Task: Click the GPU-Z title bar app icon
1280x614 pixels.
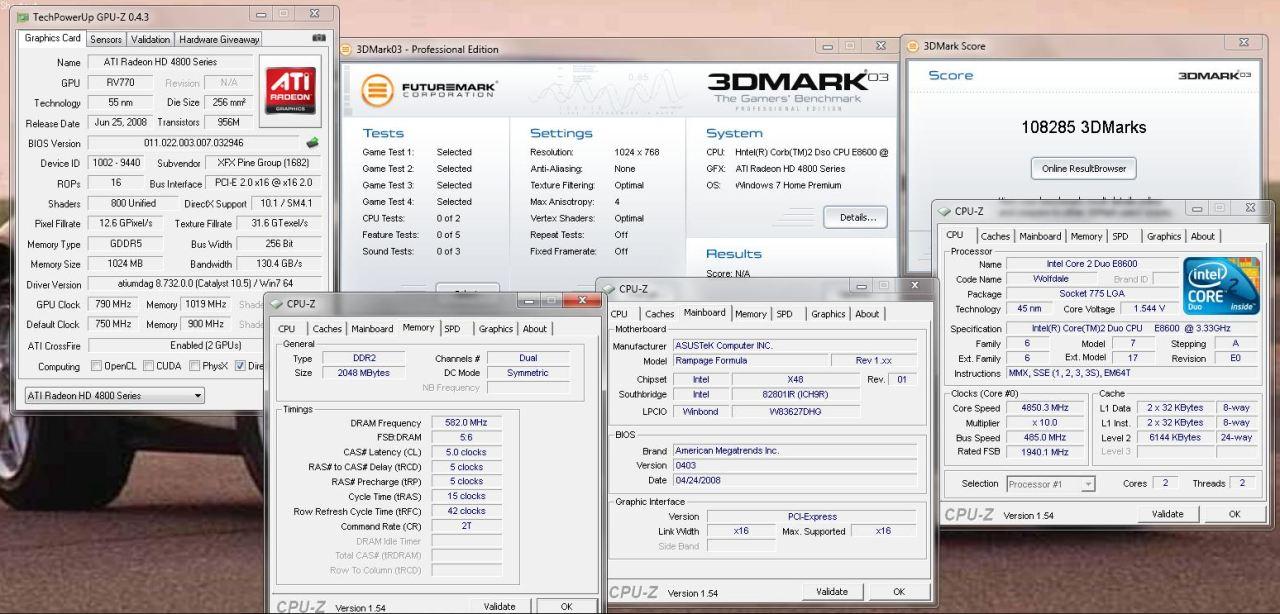Action: pyautogui.click(x=22, y=17)
